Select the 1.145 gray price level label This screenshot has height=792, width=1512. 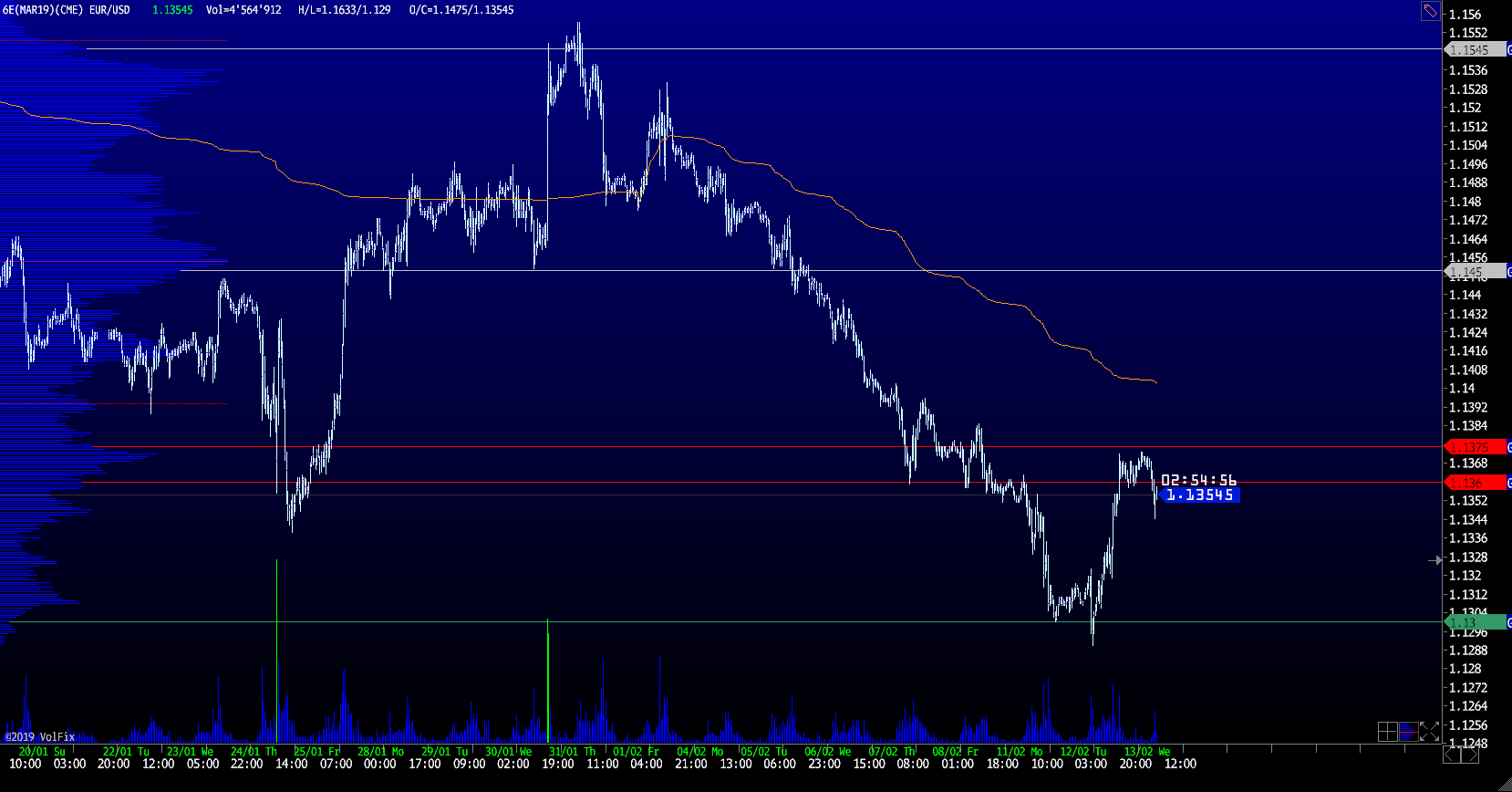click(1475, 272)
